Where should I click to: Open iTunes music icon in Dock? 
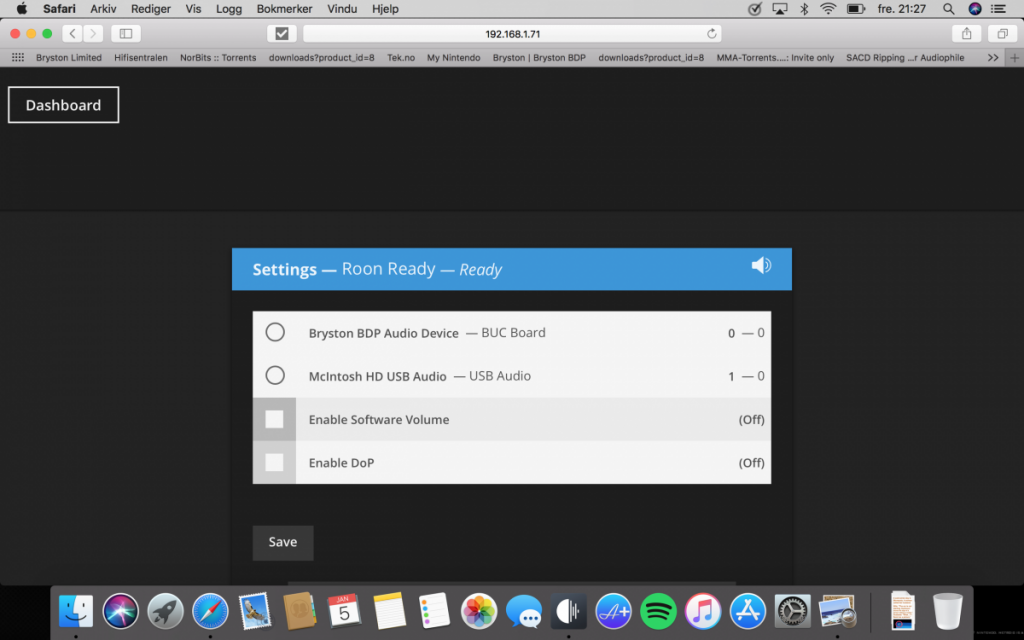point(703,611)
